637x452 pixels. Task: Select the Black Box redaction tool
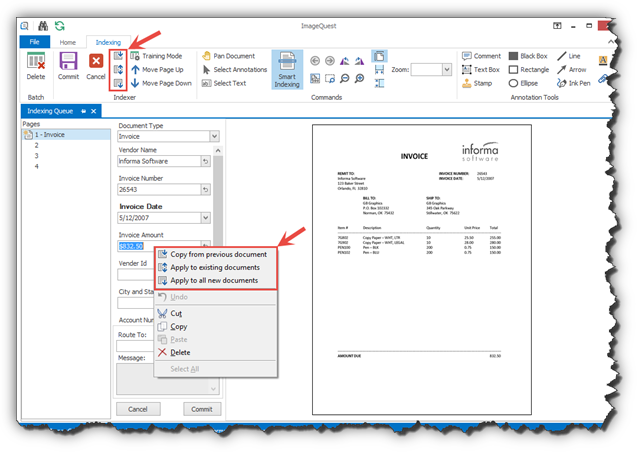point(528,56)
